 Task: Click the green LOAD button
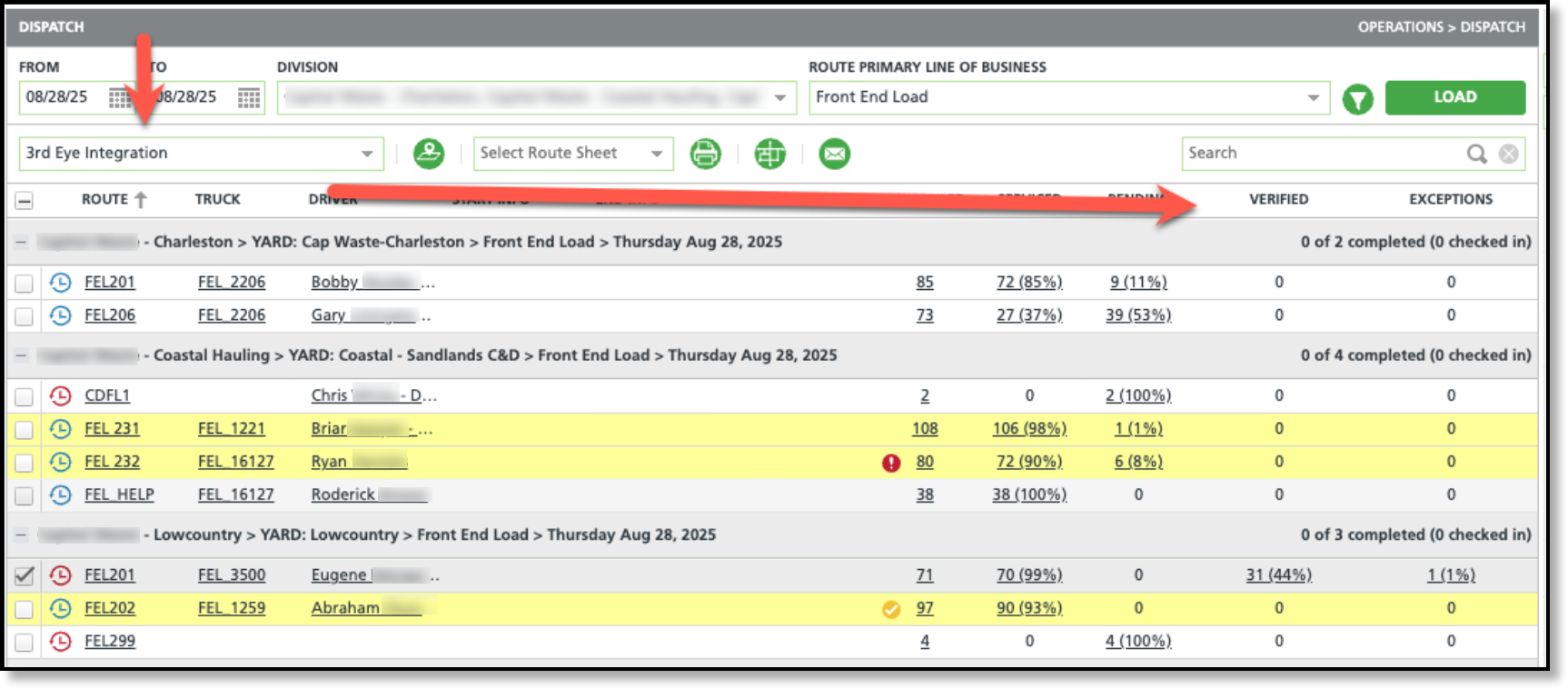[1454, 97]
